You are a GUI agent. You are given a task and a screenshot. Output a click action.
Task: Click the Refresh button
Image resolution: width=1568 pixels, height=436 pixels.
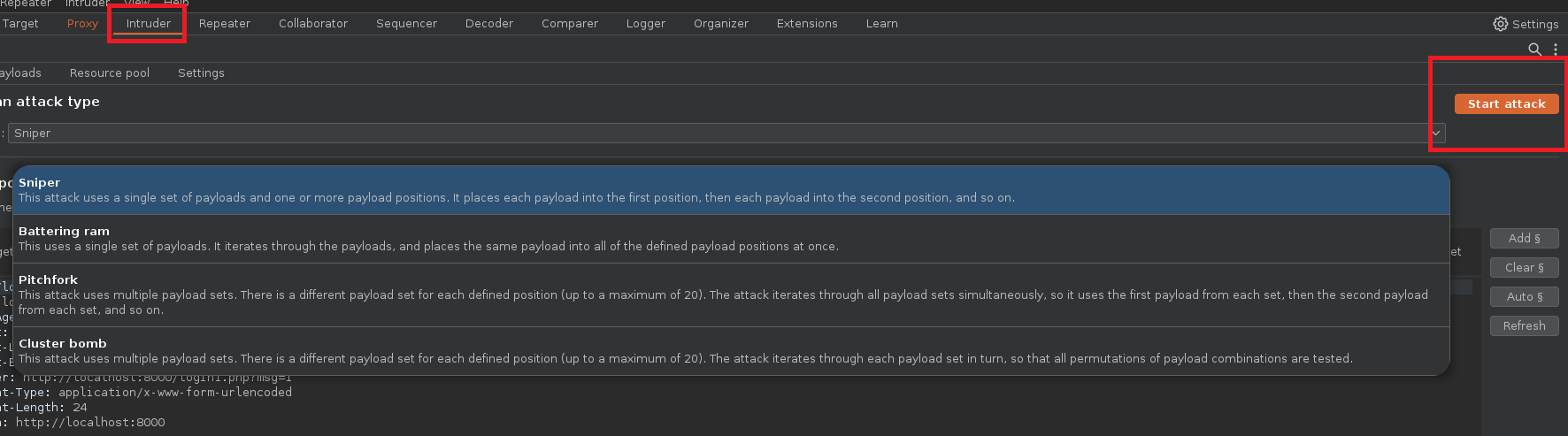tap(1524, 326)
